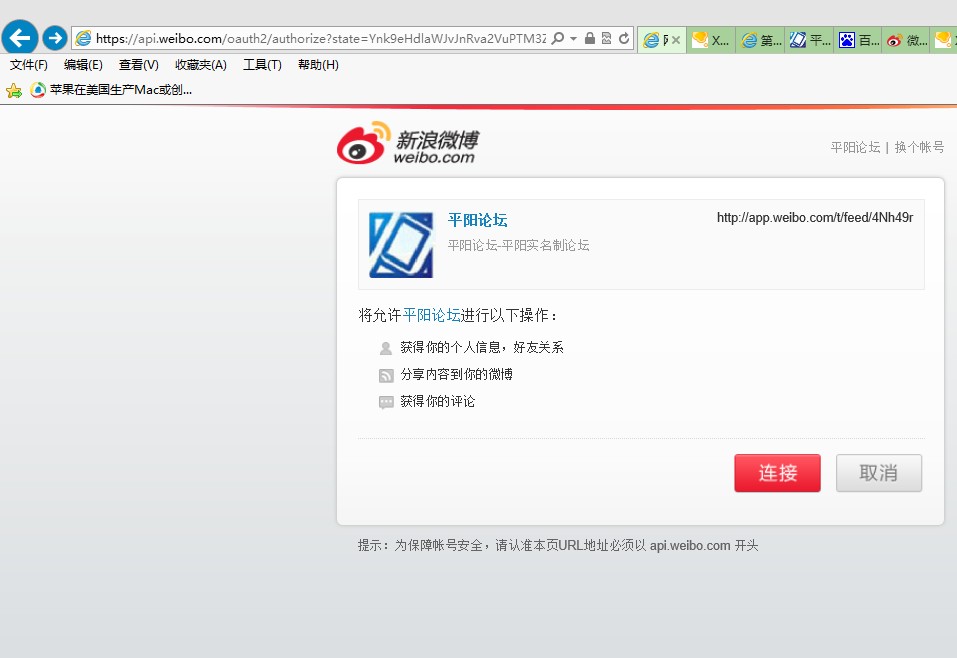Click the compatibility view icon

coord(606,38)
